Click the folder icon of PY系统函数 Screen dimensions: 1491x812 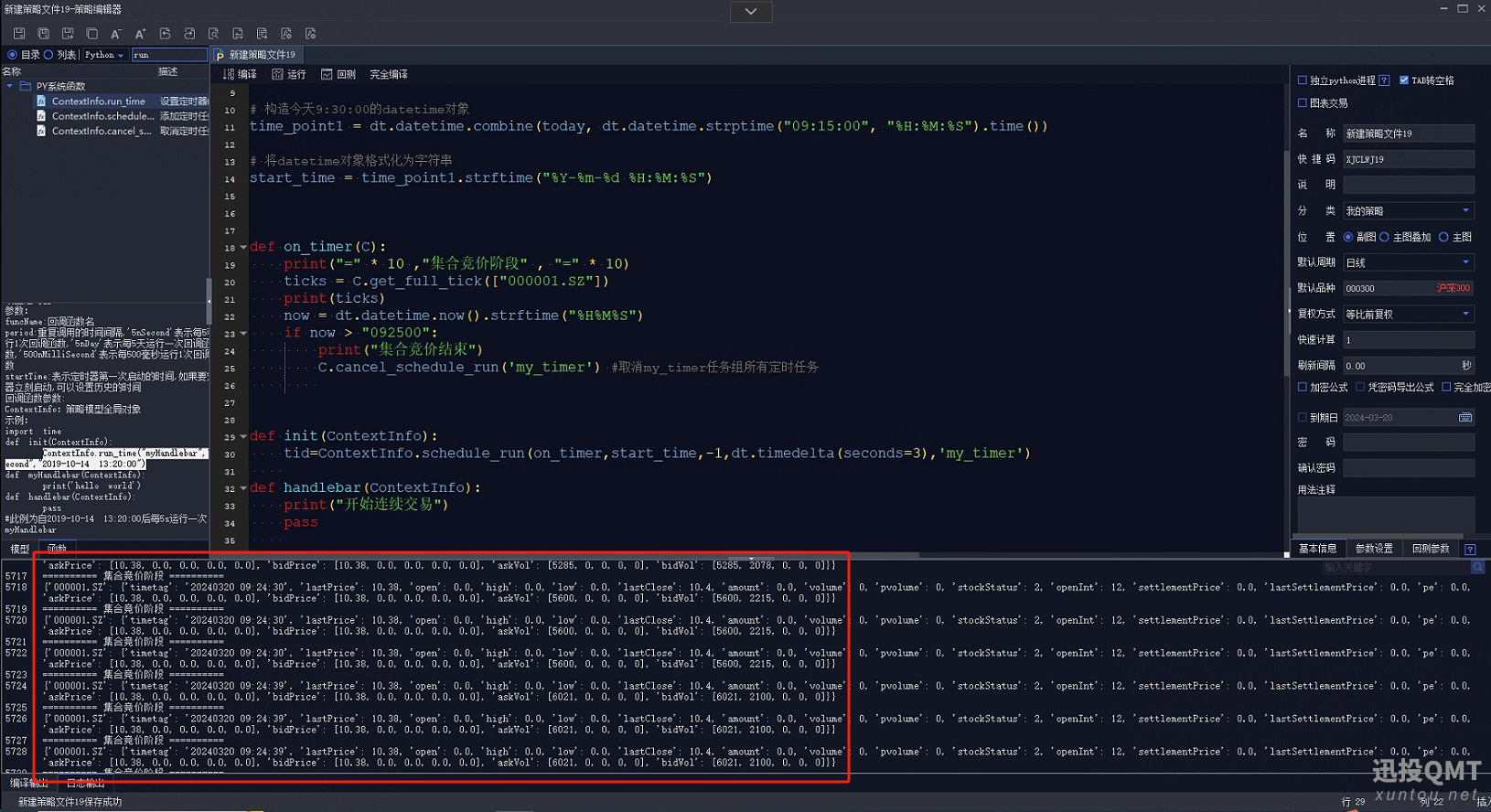point(26,86)
